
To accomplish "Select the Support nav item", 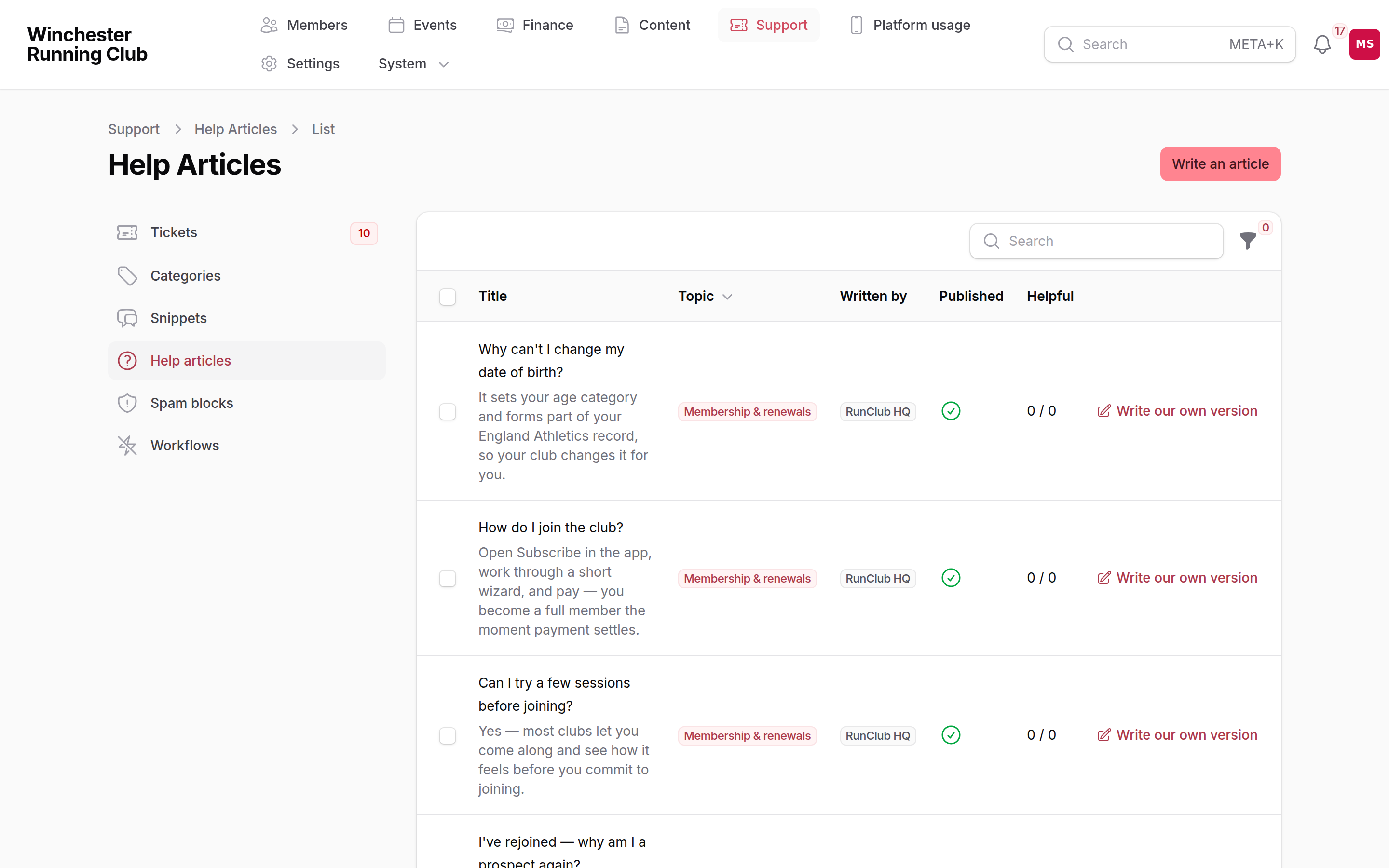I will [x=769, y=25].
